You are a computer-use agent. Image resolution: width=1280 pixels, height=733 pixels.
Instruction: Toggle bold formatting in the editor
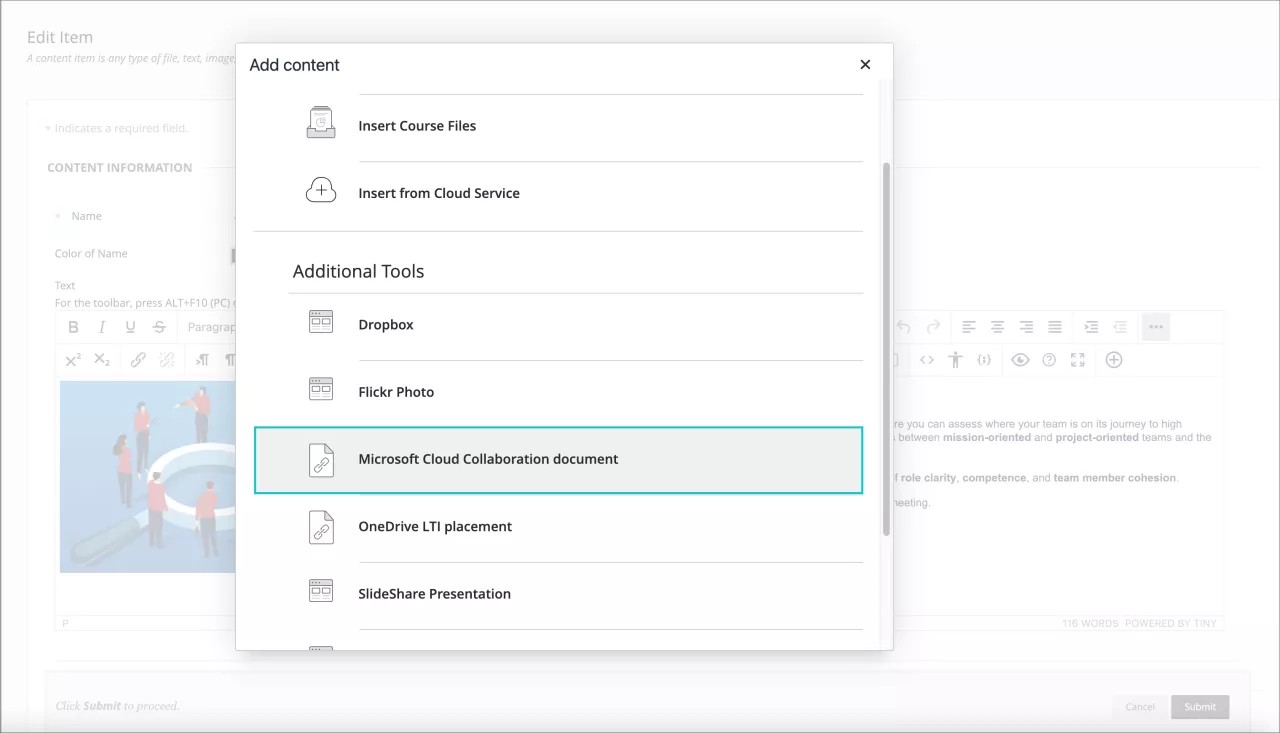click(72, 326)
